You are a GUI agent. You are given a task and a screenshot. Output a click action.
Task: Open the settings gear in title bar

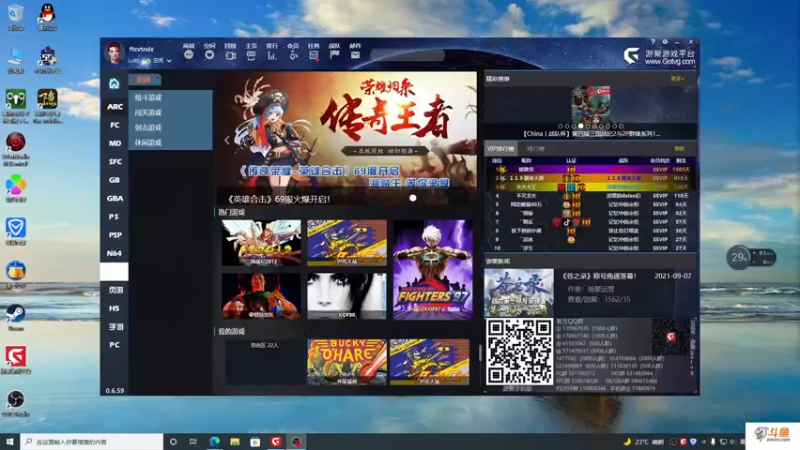tap(665, 42)
